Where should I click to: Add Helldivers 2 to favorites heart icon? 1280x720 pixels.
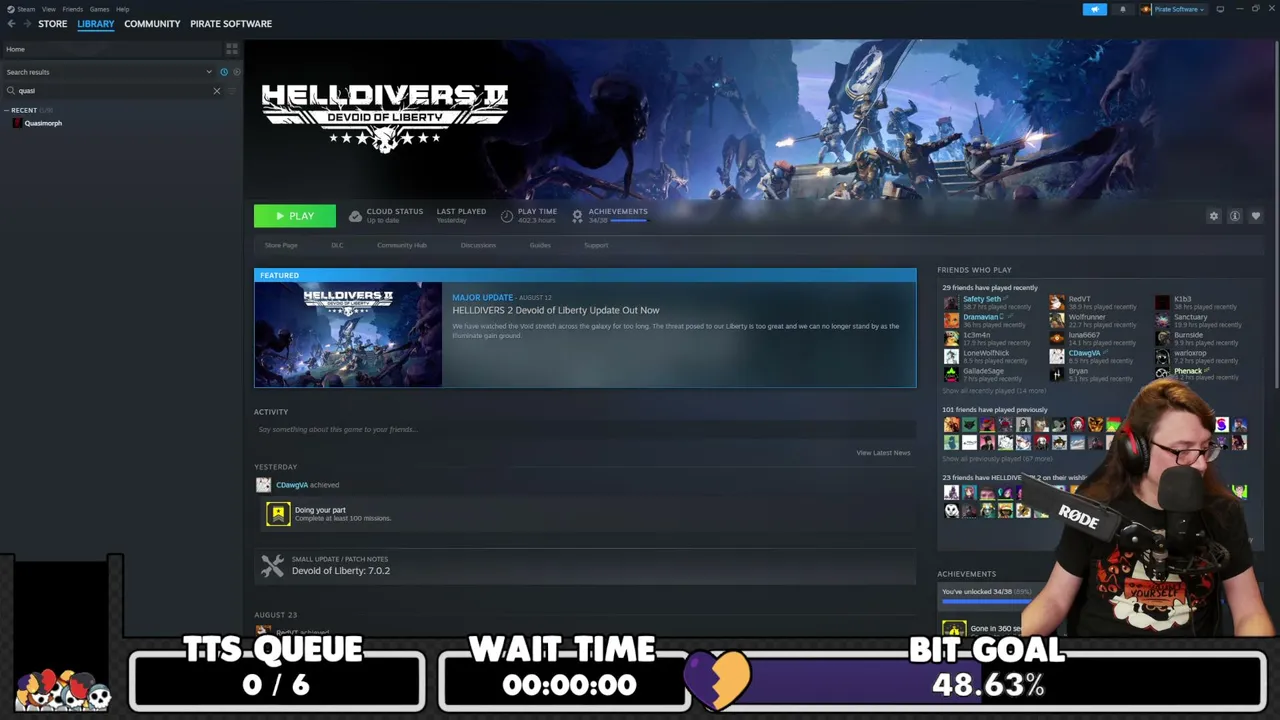pyautogui.click(x=1256, y=216)
